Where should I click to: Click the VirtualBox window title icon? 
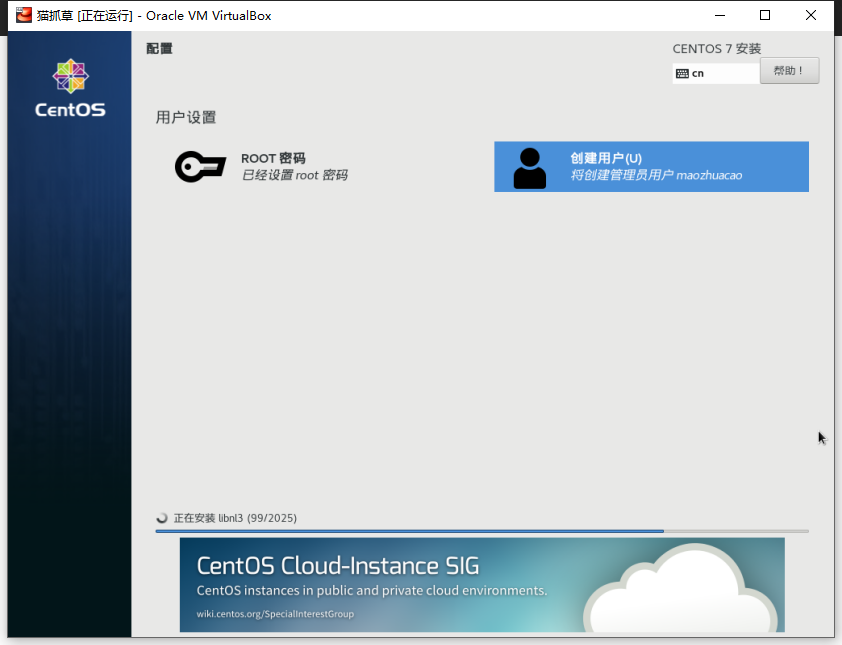[24, 15]
